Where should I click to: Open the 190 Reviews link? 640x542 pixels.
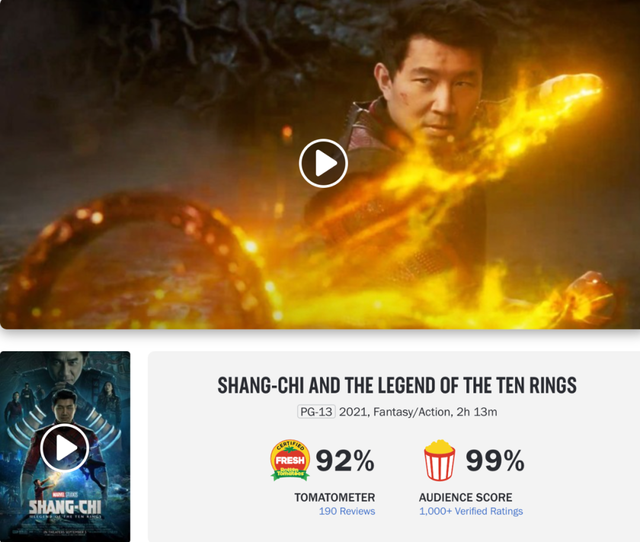[347, 511]
